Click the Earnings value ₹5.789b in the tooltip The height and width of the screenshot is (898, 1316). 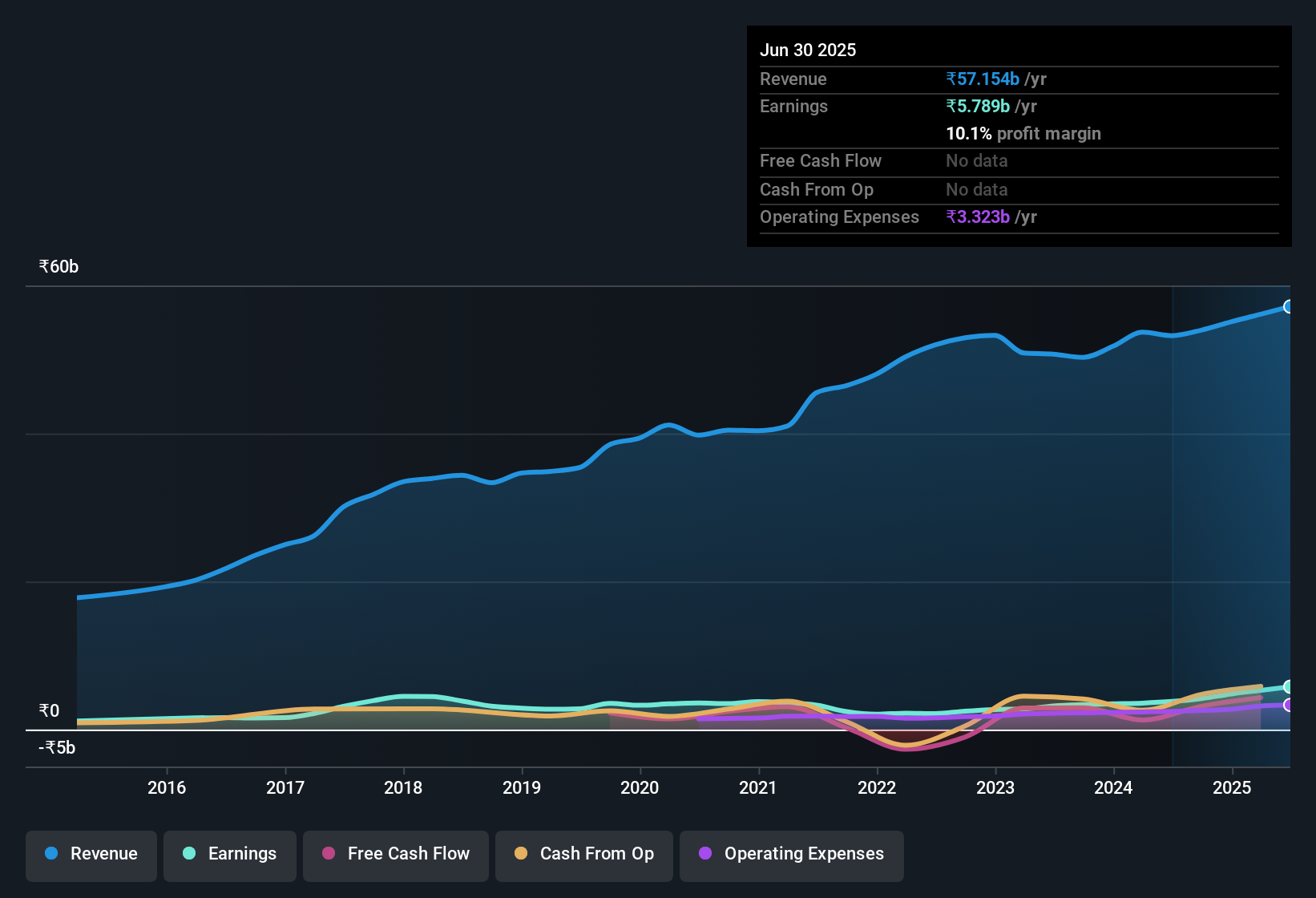977,106
